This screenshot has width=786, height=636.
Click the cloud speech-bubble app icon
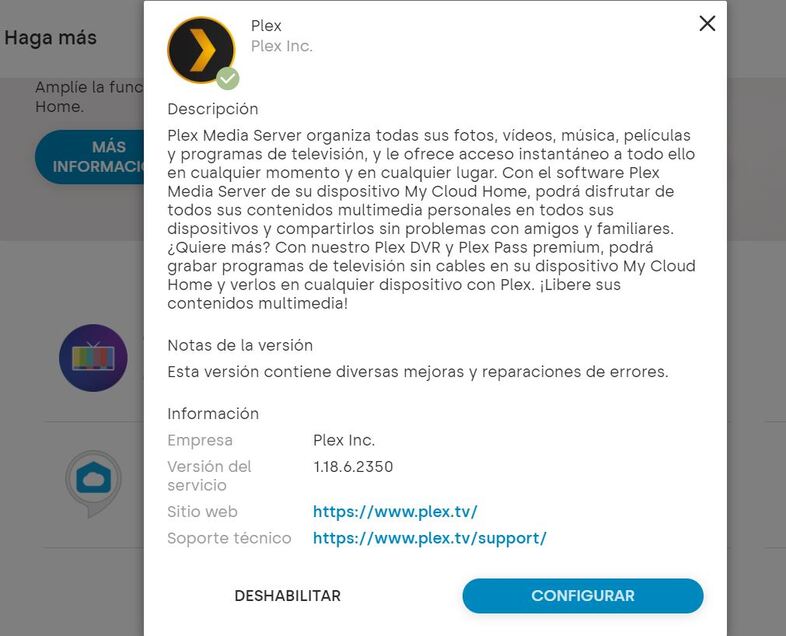pyautogui.click(x=93, y=483)
